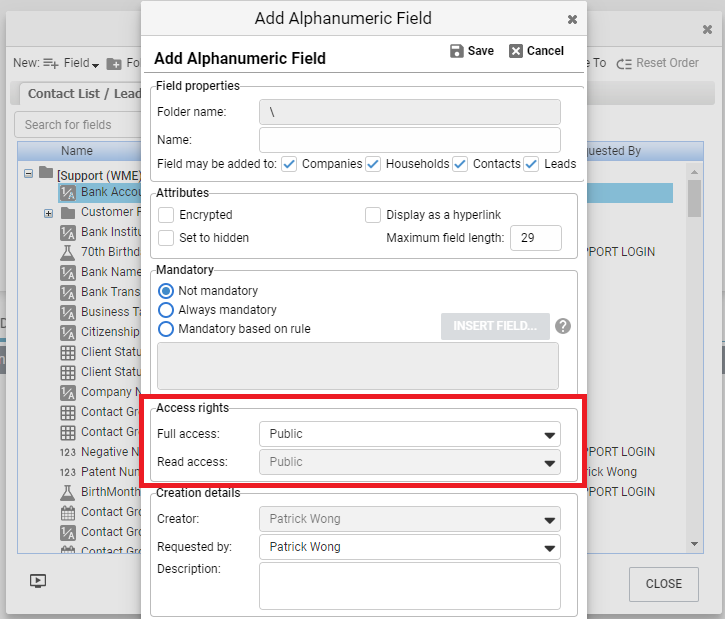725x619 pixels.
Task: Click the Reset Order icon
Action: coord(624,63)
